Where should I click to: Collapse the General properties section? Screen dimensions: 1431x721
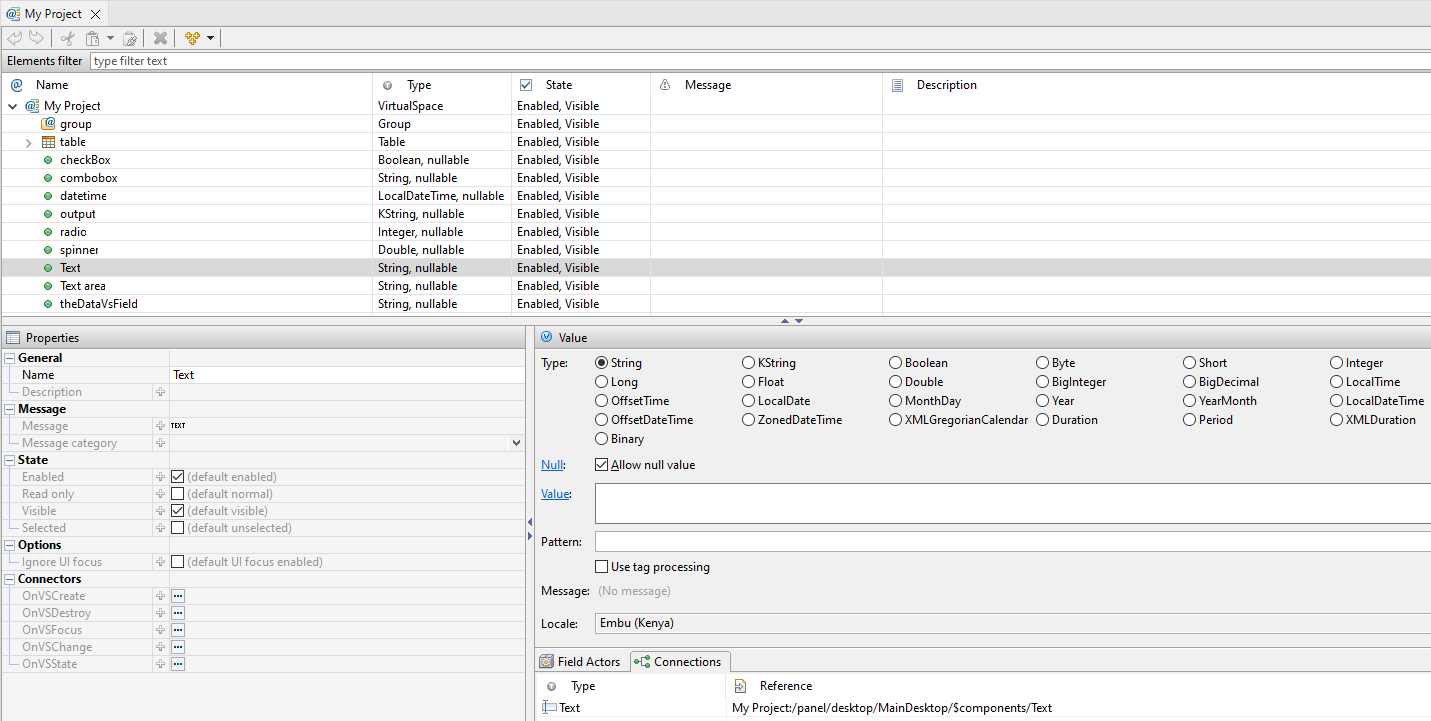pos(10,358)
